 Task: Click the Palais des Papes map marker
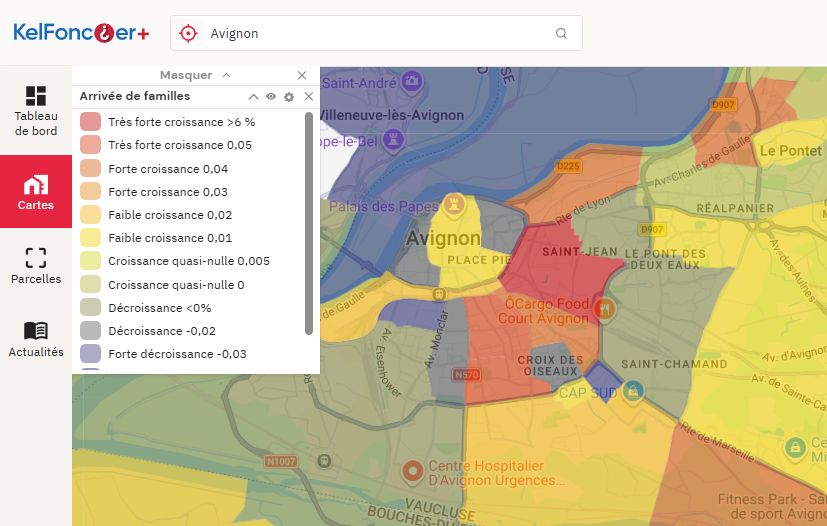(456, 203)
